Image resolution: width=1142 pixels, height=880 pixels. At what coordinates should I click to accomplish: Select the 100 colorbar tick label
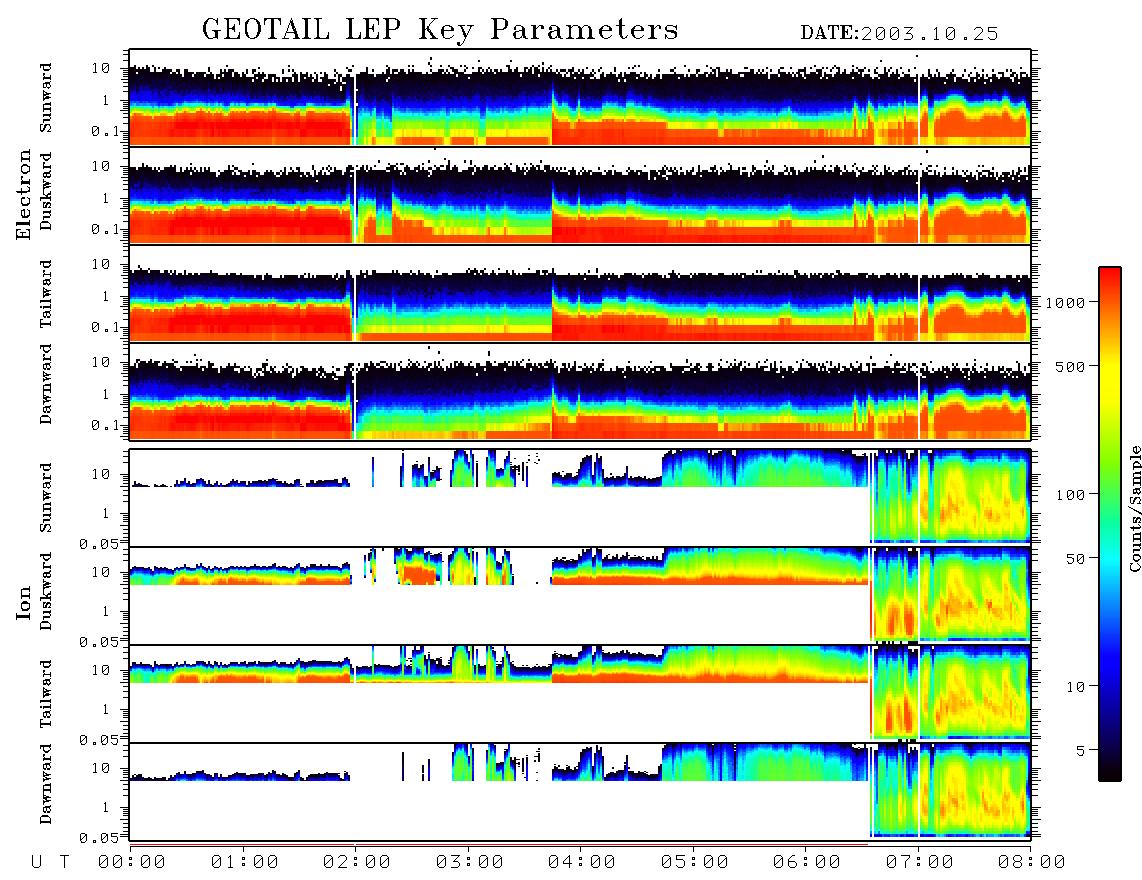pyautogui.click(x=1070, y=495)
